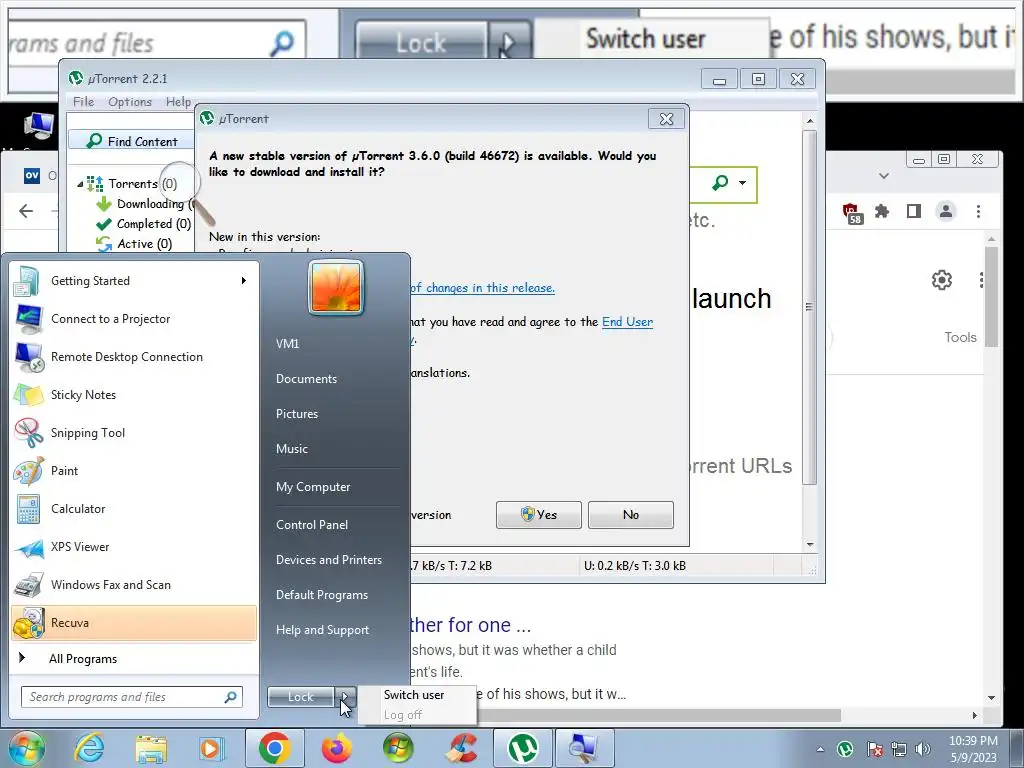Open VM1 user folder
The image size is (1024, 768).
pos(287,344)
